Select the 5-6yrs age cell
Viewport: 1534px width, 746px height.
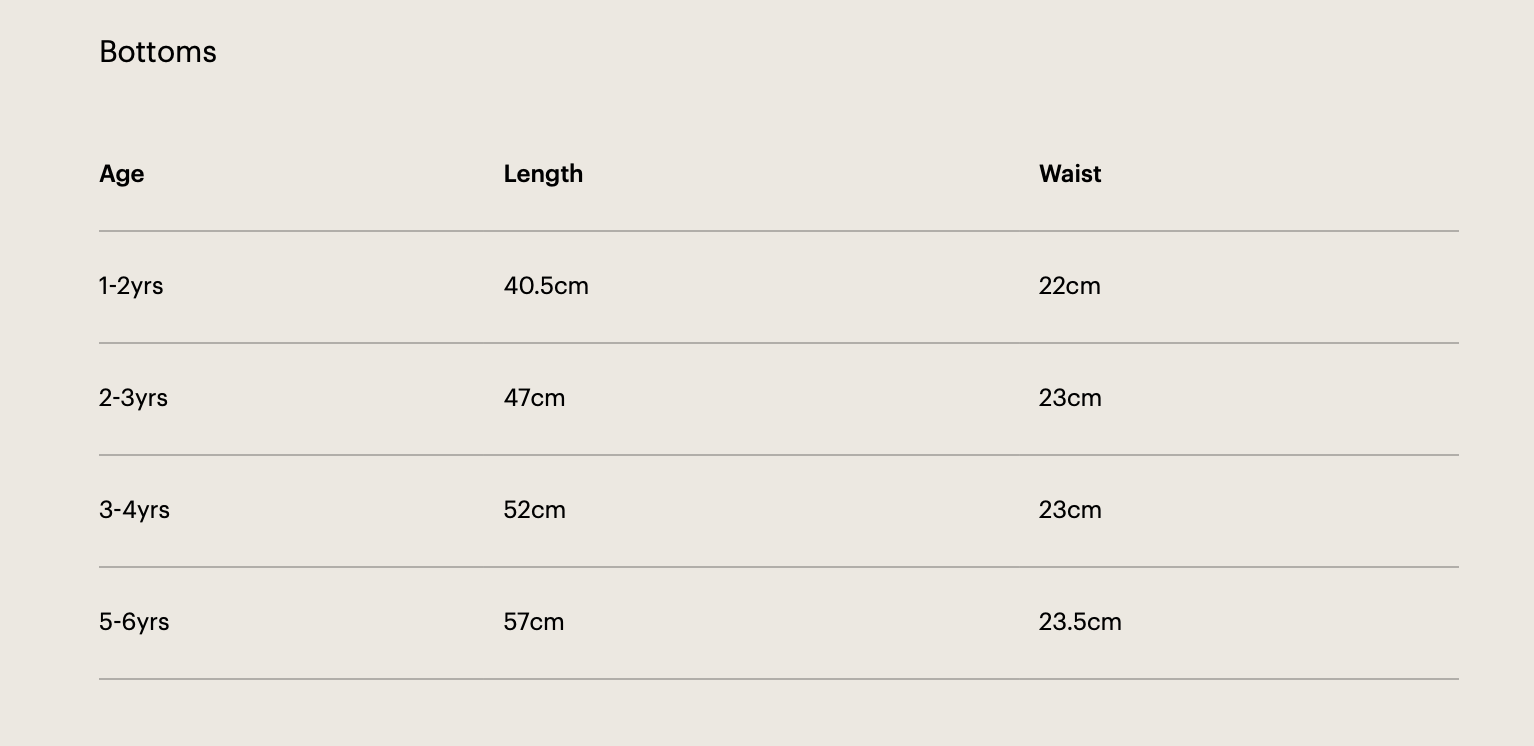coord(134,622)
